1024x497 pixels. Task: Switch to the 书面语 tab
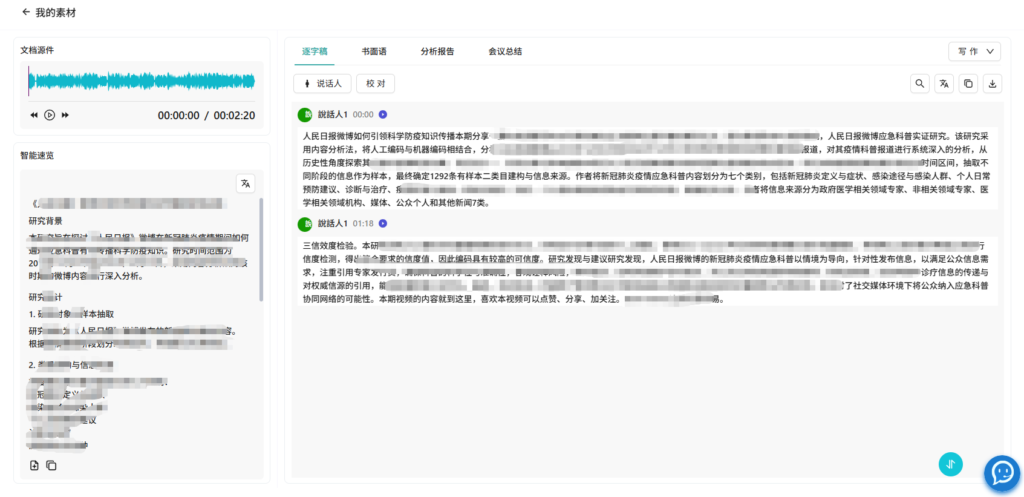(x=374, y=51)
